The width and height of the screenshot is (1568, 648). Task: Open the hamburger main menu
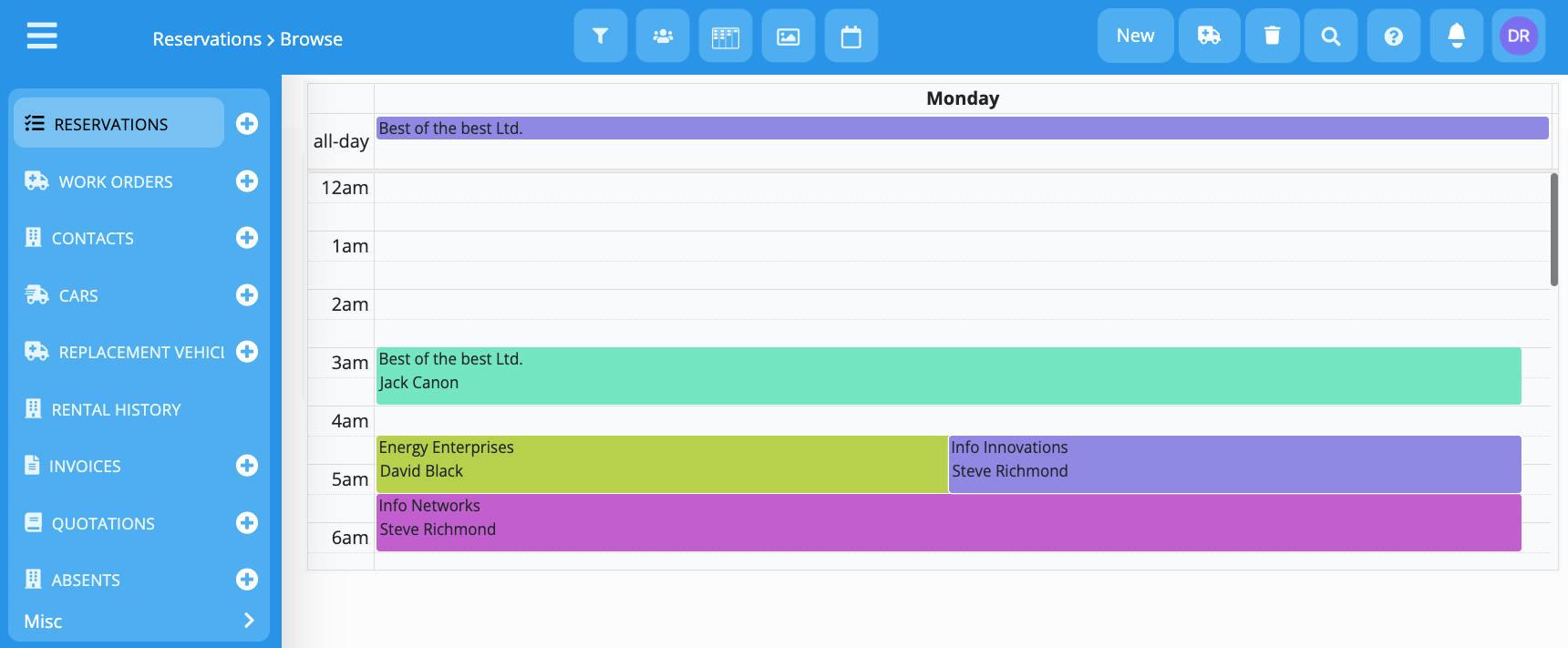point(42,36)
